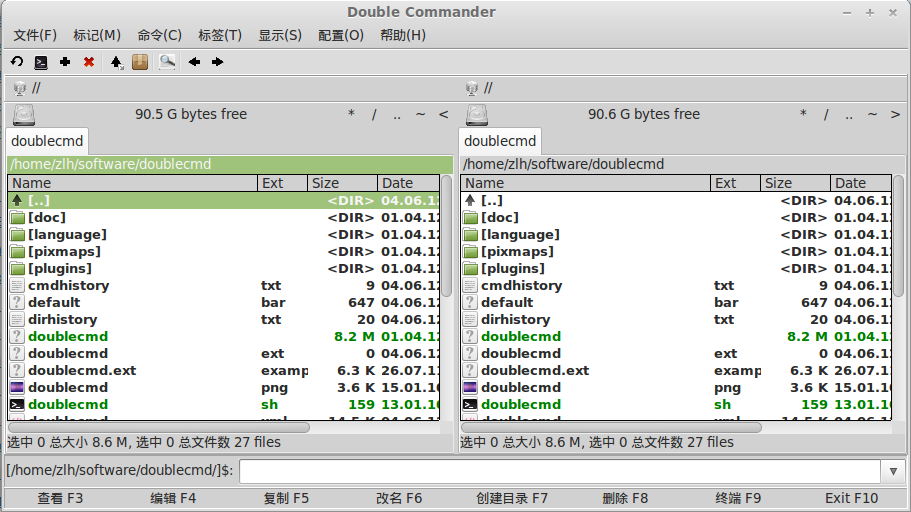911x512 pixels.
Task: Click the left panel .. parent button
Action: pos(397,114)
